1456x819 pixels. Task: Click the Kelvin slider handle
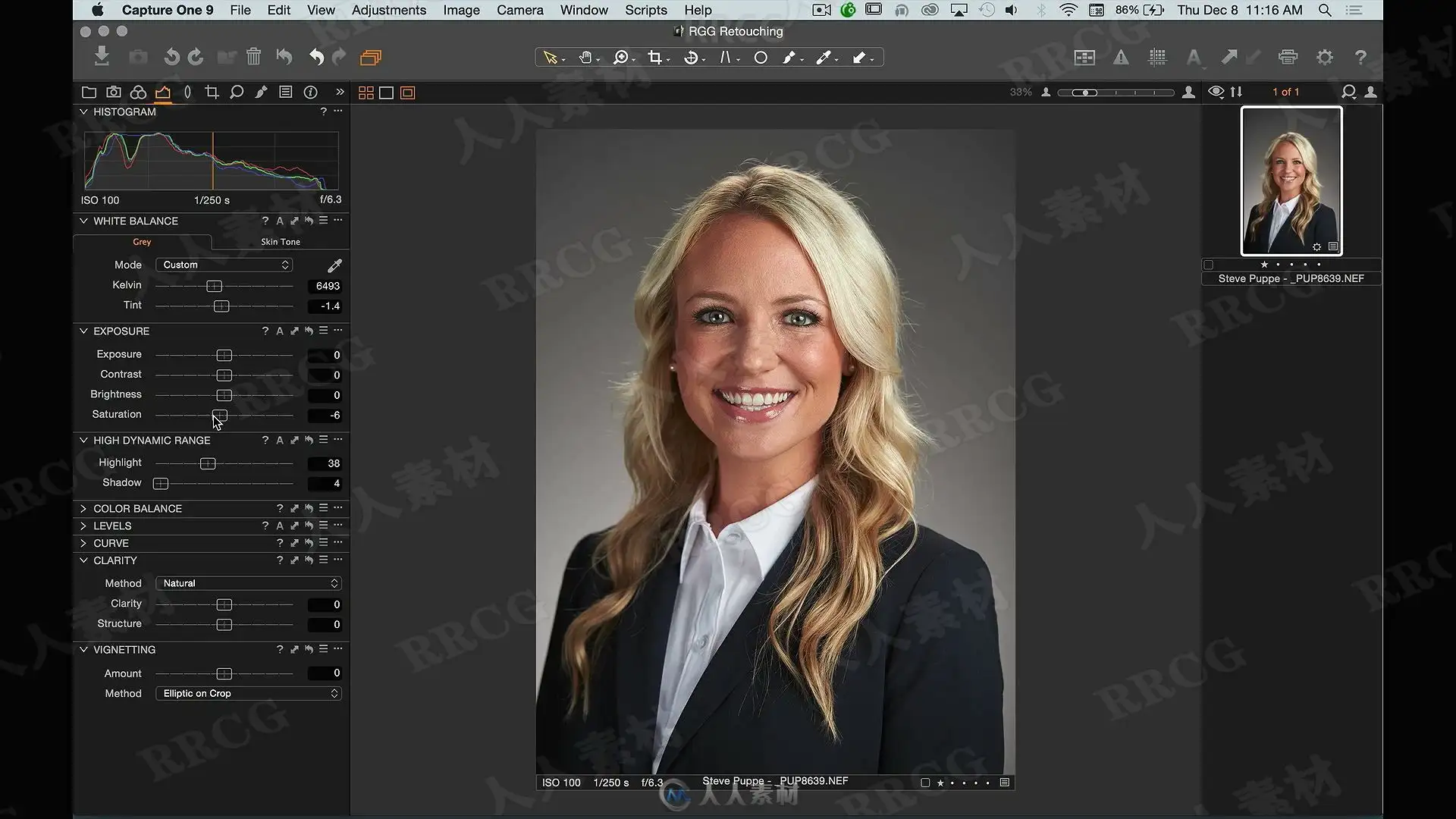point(214,286)
